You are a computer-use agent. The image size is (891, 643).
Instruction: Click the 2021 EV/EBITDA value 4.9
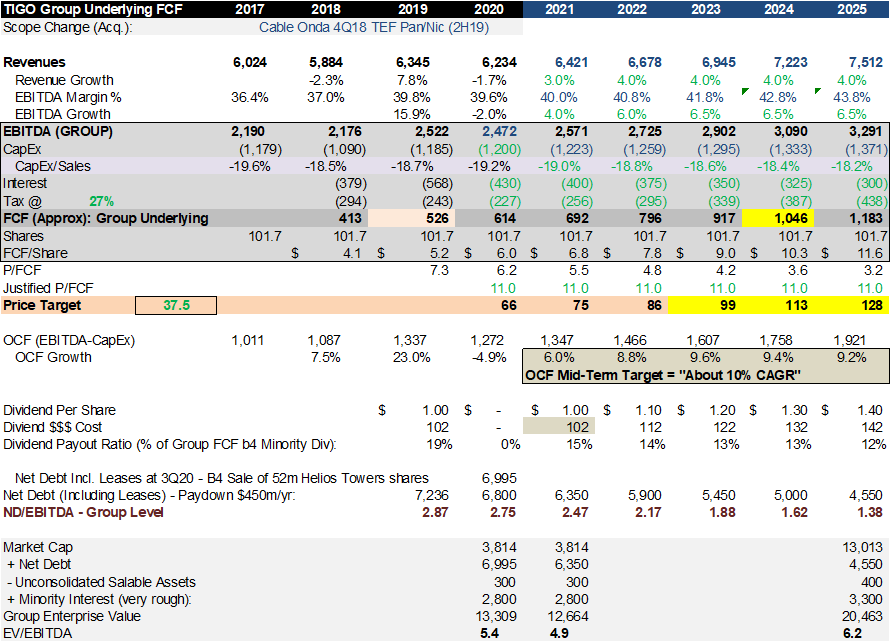coord(560,633)
